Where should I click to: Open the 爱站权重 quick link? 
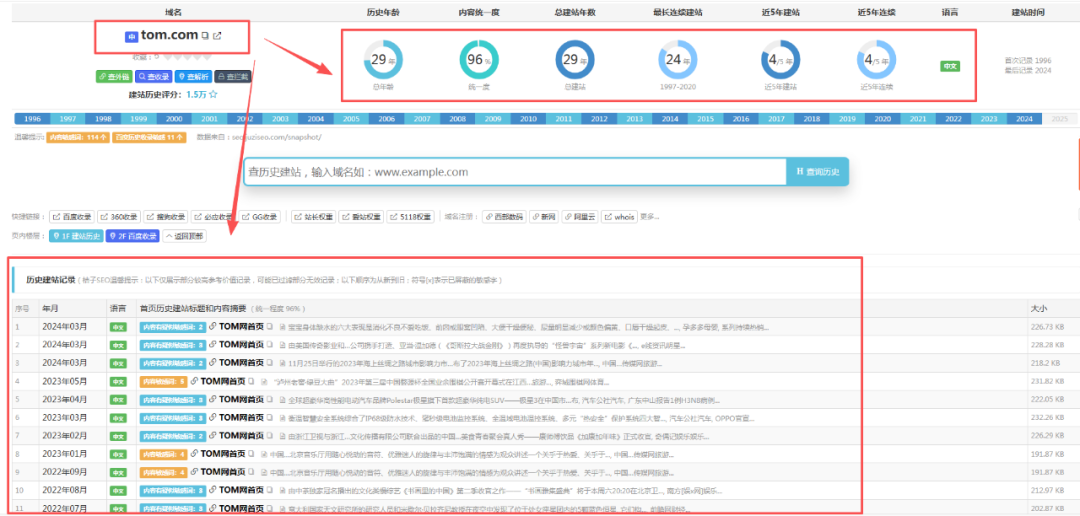pos(362,216)
